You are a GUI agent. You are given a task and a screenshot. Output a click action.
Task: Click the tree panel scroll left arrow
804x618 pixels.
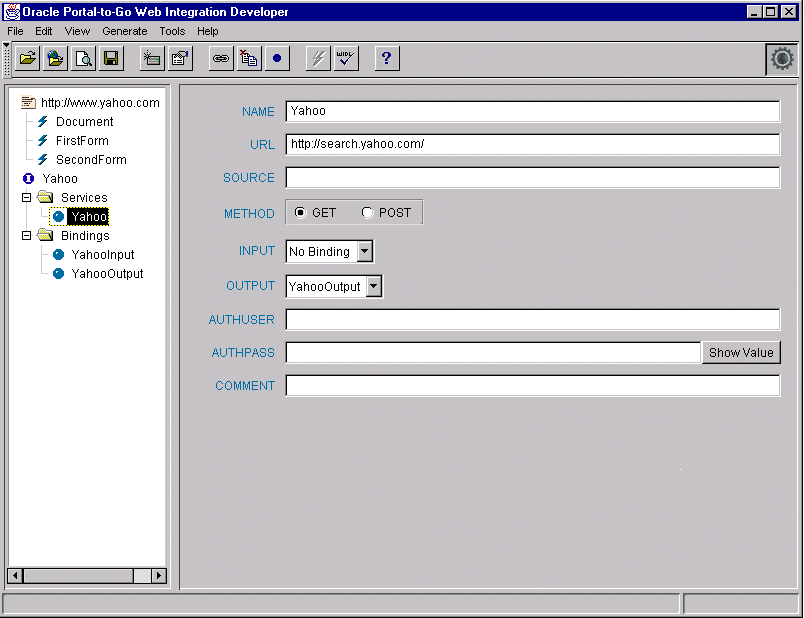coord(15,575)
